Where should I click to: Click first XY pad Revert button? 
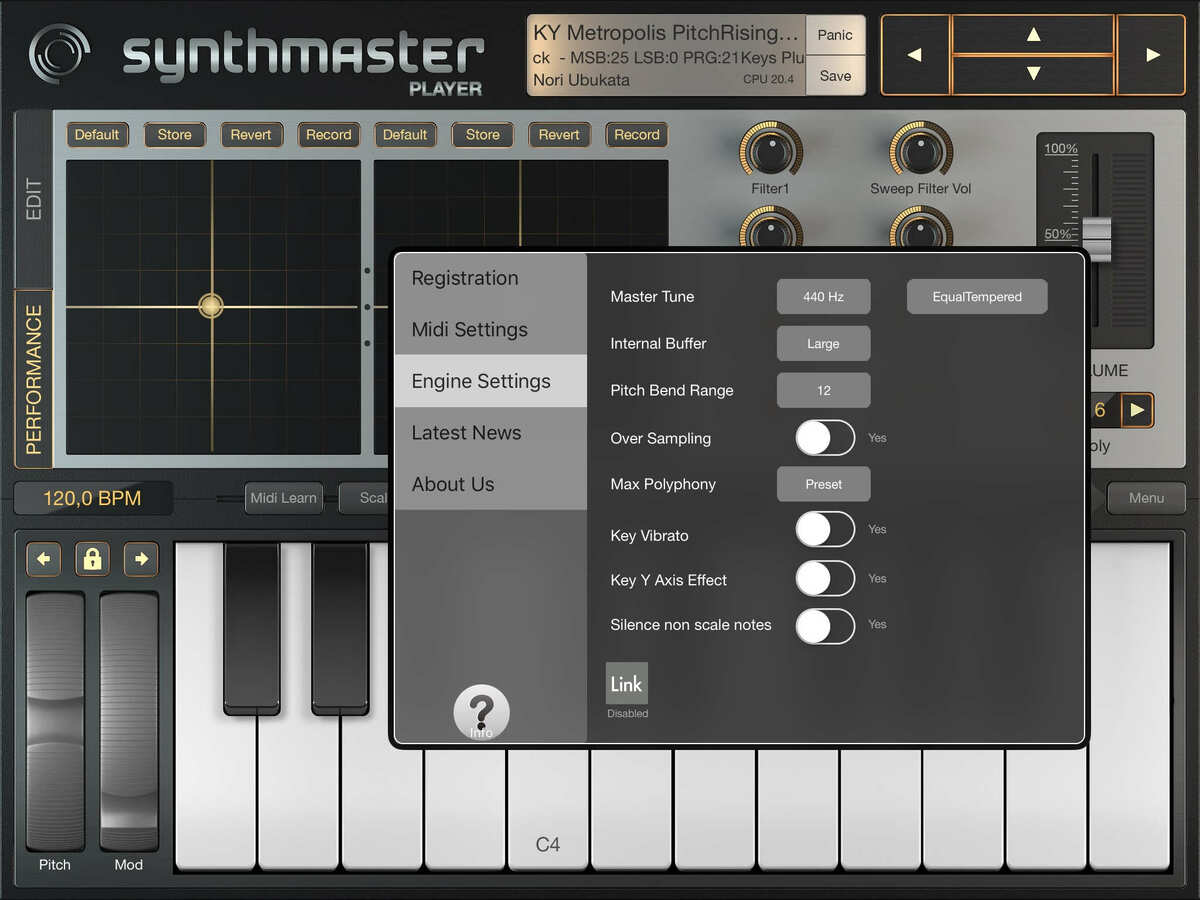coord(251,135)
